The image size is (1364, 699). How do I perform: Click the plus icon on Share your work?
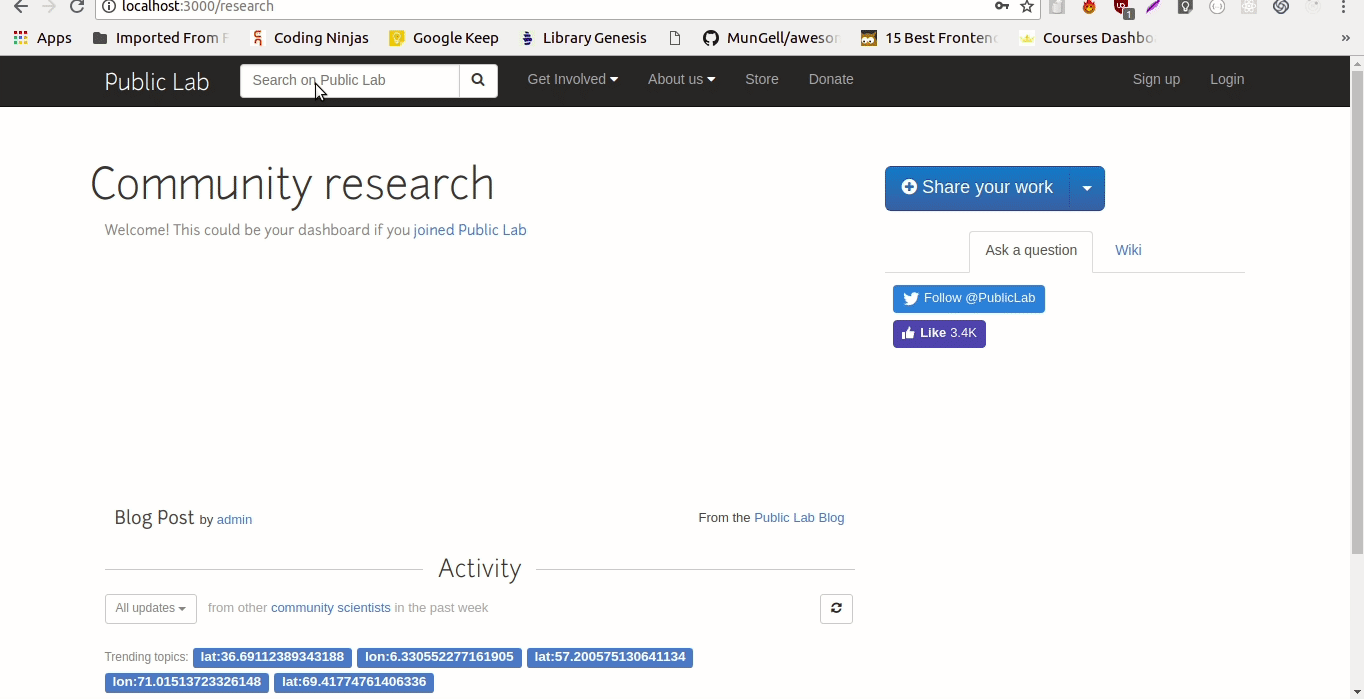[909, 187]
